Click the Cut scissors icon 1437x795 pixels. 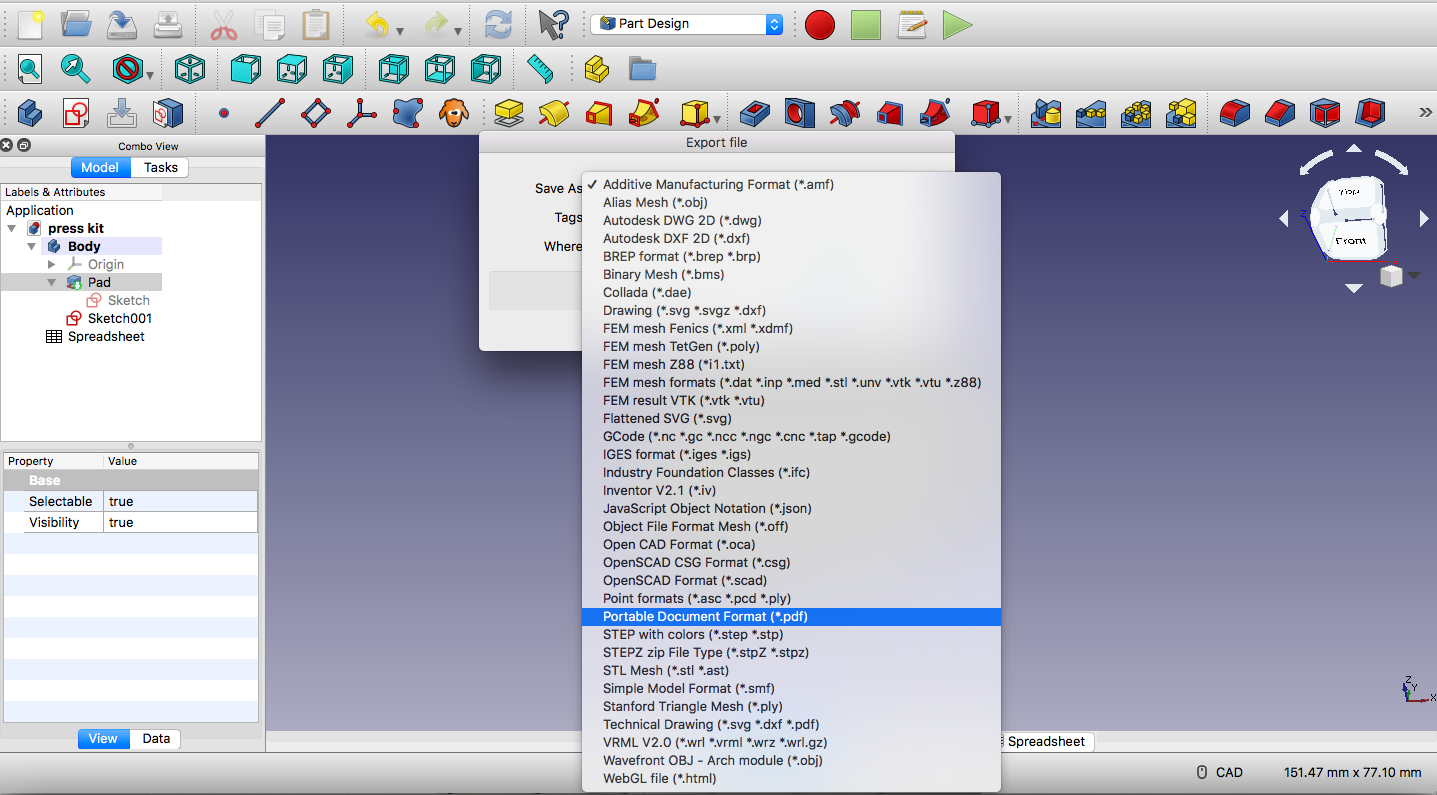223,24
